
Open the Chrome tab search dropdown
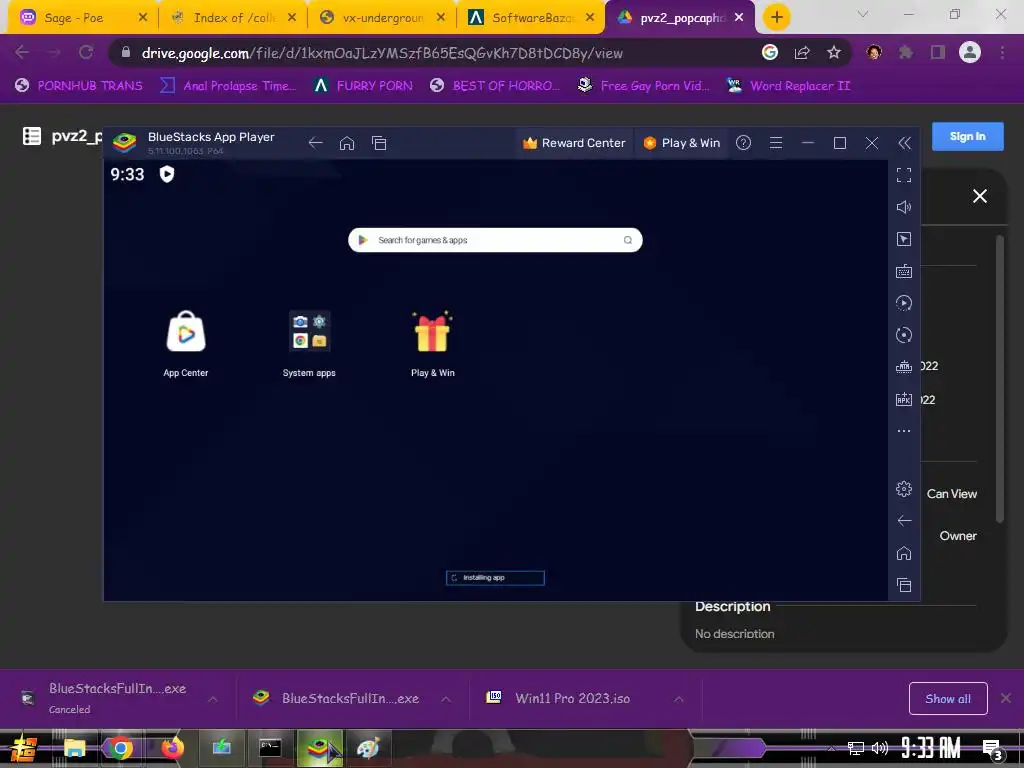(863, 14)
